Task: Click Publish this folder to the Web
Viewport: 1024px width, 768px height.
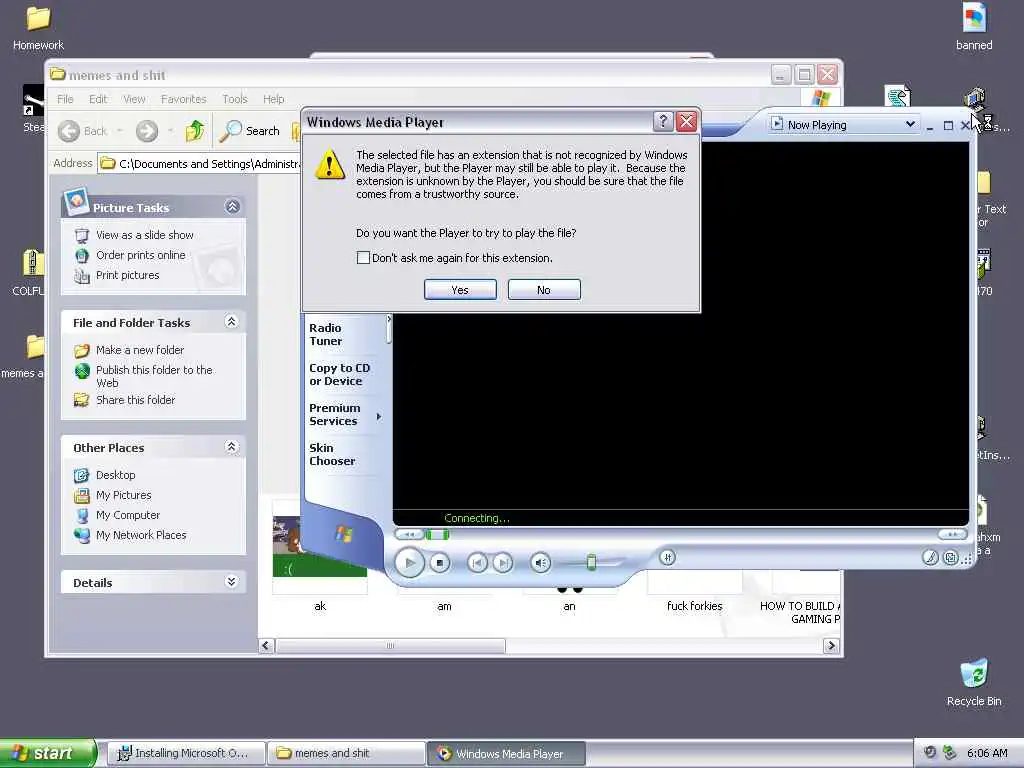Action: [x=154, y=376]
